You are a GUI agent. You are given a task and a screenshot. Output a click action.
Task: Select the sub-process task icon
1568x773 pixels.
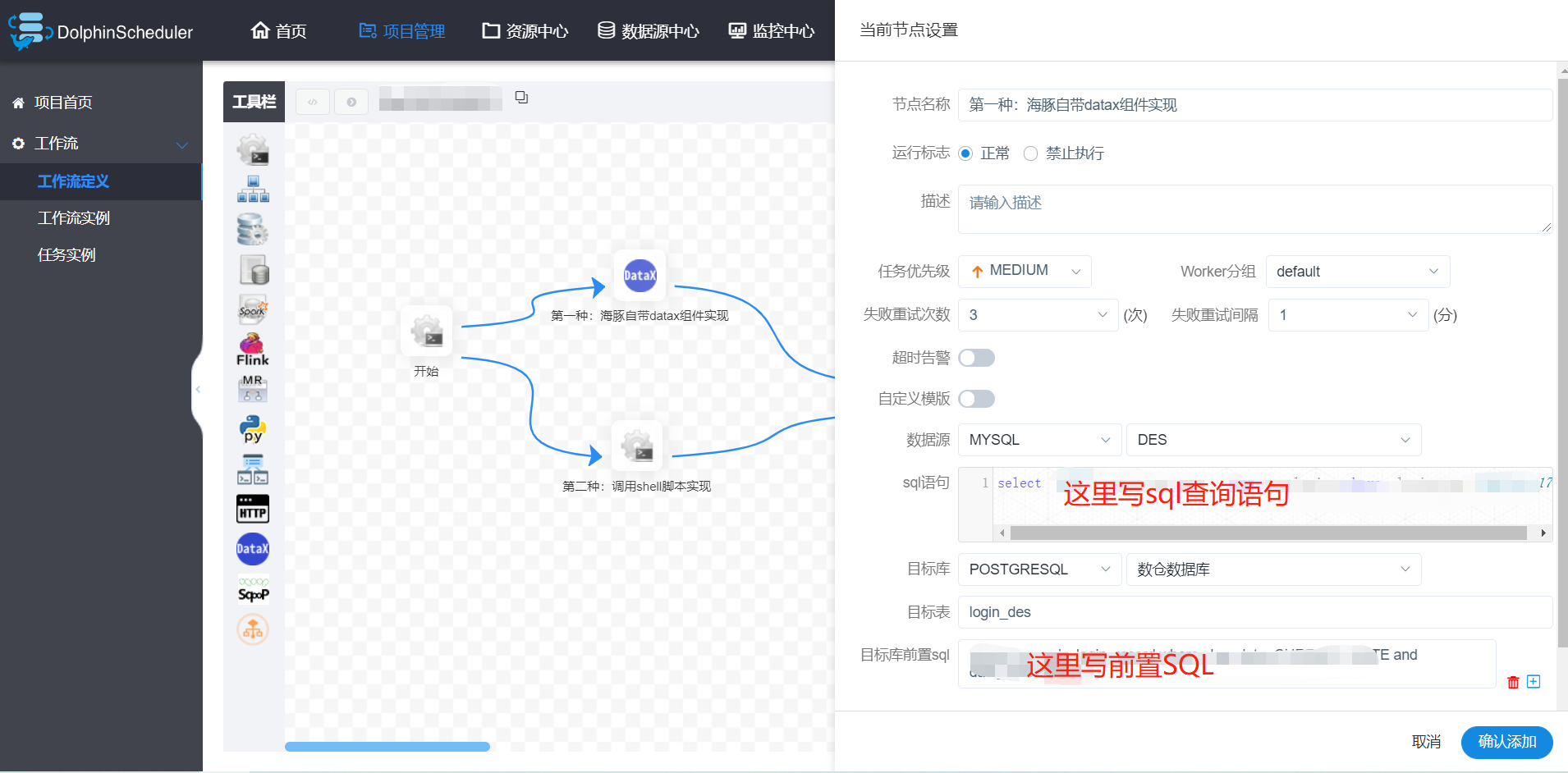coord(253,189)
